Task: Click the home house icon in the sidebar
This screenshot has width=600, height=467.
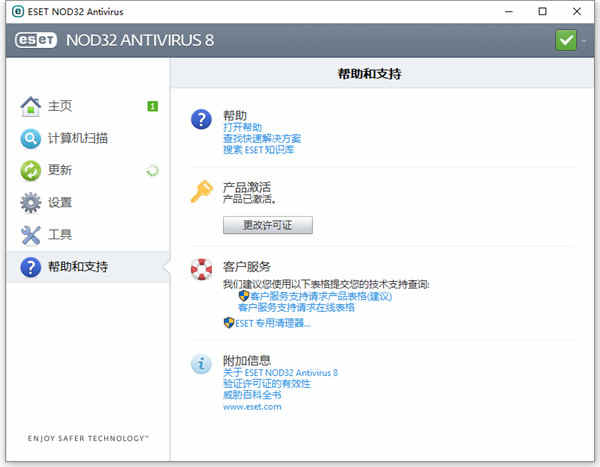Action: click(31, 106)
